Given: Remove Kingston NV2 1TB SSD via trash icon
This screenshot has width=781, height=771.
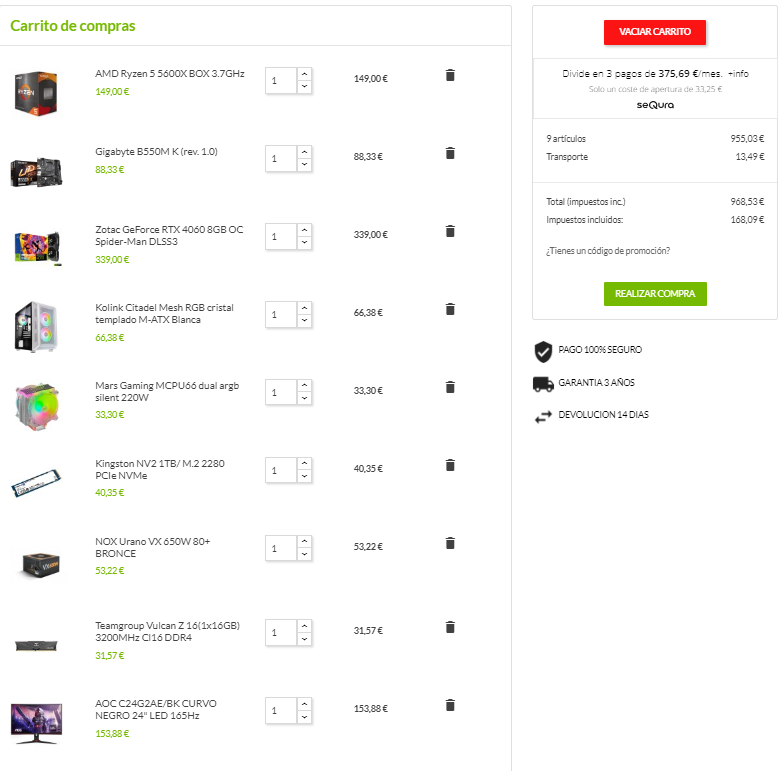Looking at the screenshot, I should (x=450, y=465).
